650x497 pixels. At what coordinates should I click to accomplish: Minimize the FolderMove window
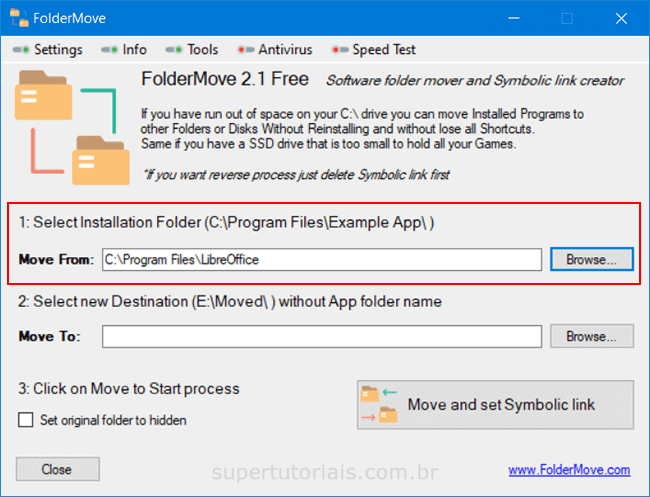click(519, 18)
